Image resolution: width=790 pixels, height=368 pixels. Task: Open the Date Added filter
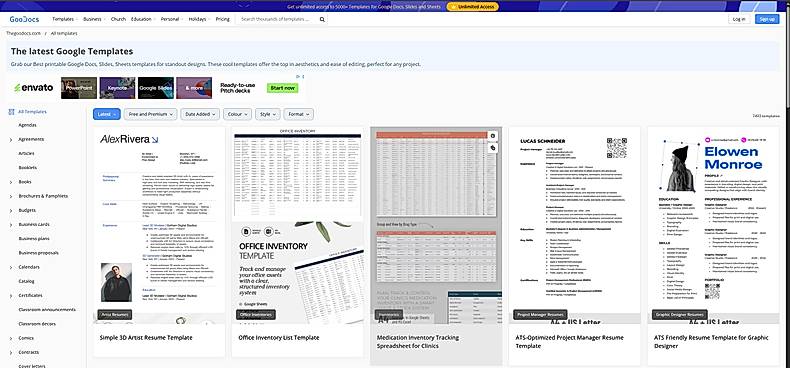200,114
